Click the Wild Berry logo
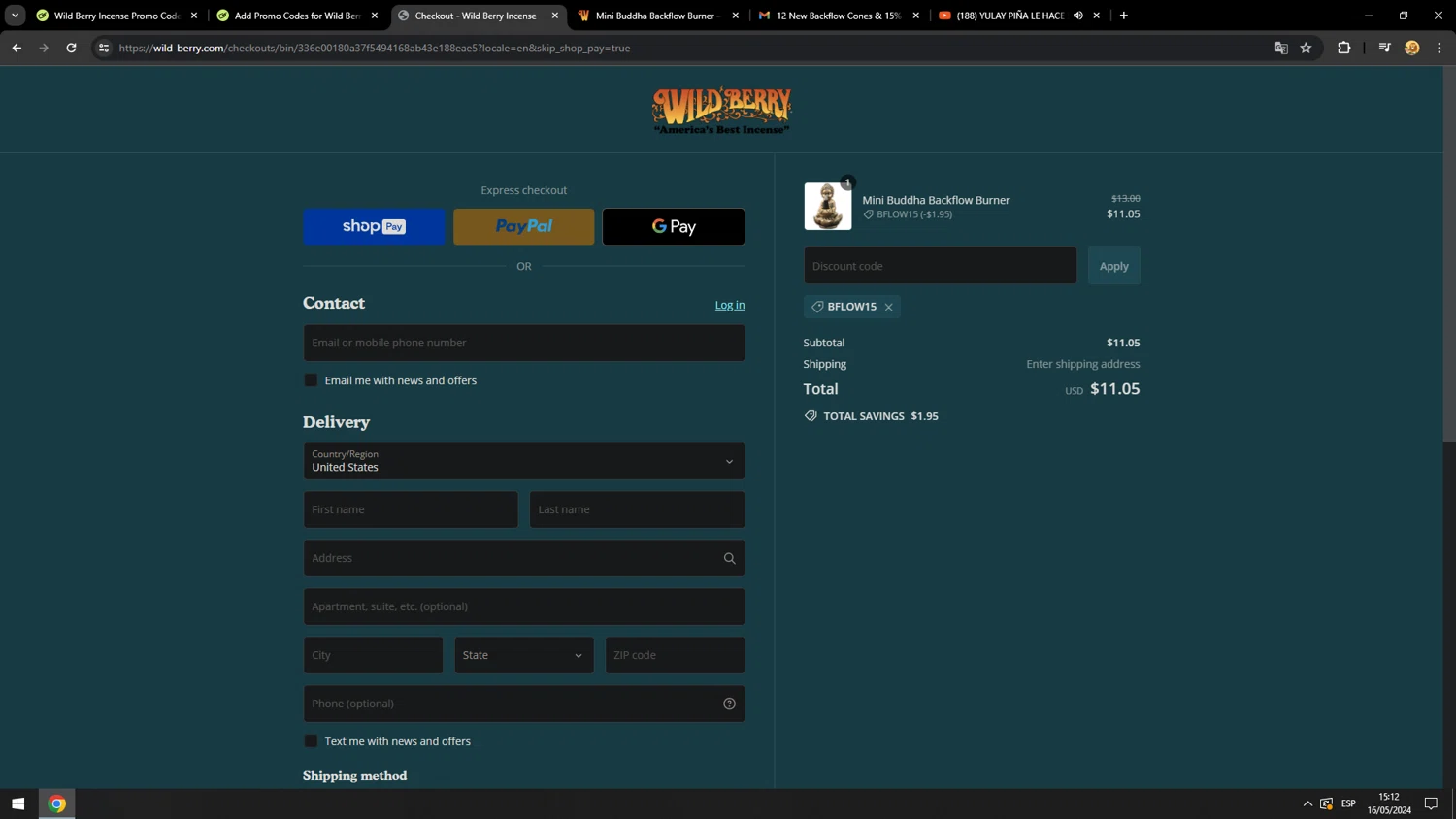The height and width of the screenshot is (819, 1456). 721,110
